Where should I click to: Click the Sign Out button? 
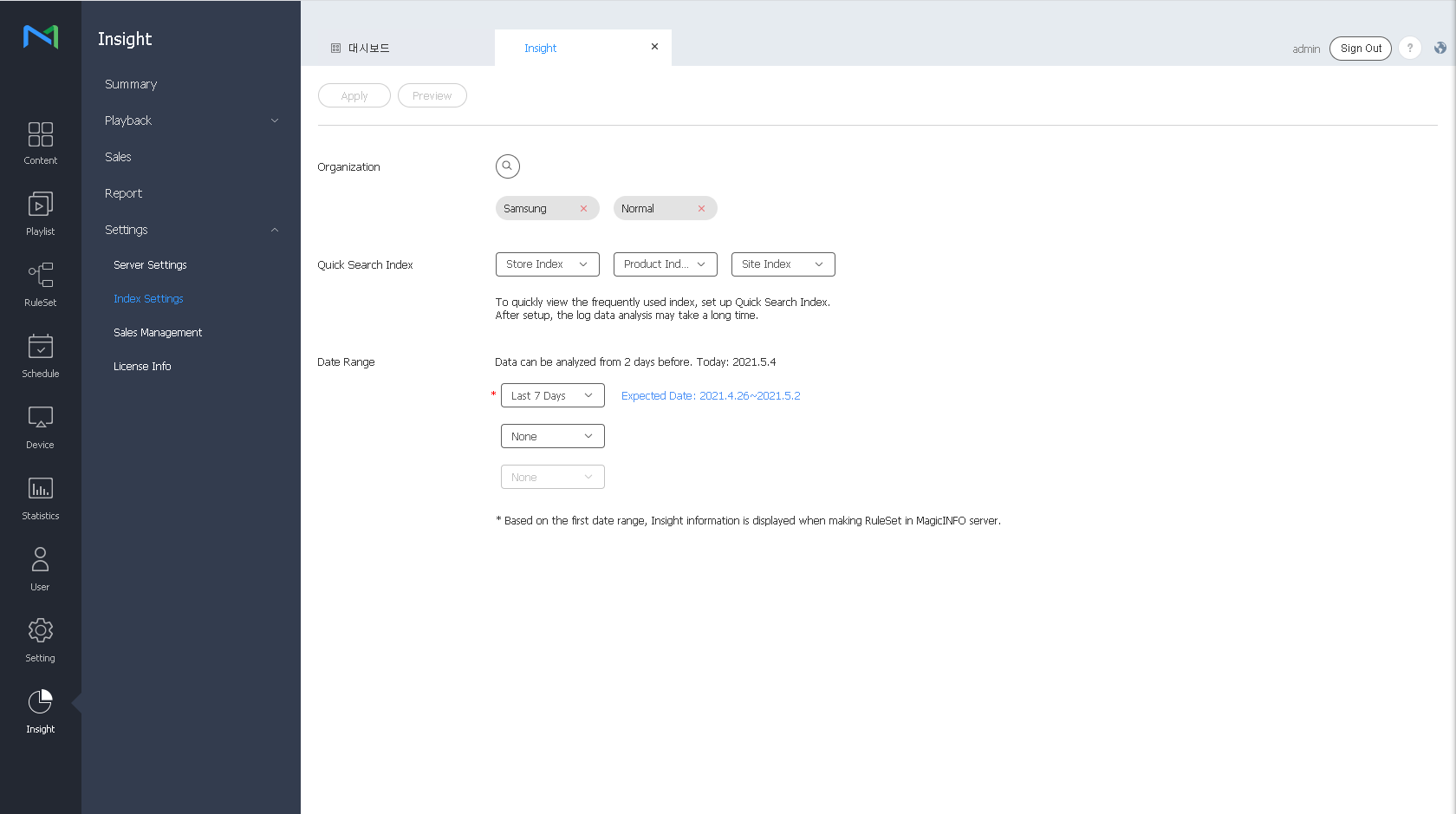[1360, 49]
